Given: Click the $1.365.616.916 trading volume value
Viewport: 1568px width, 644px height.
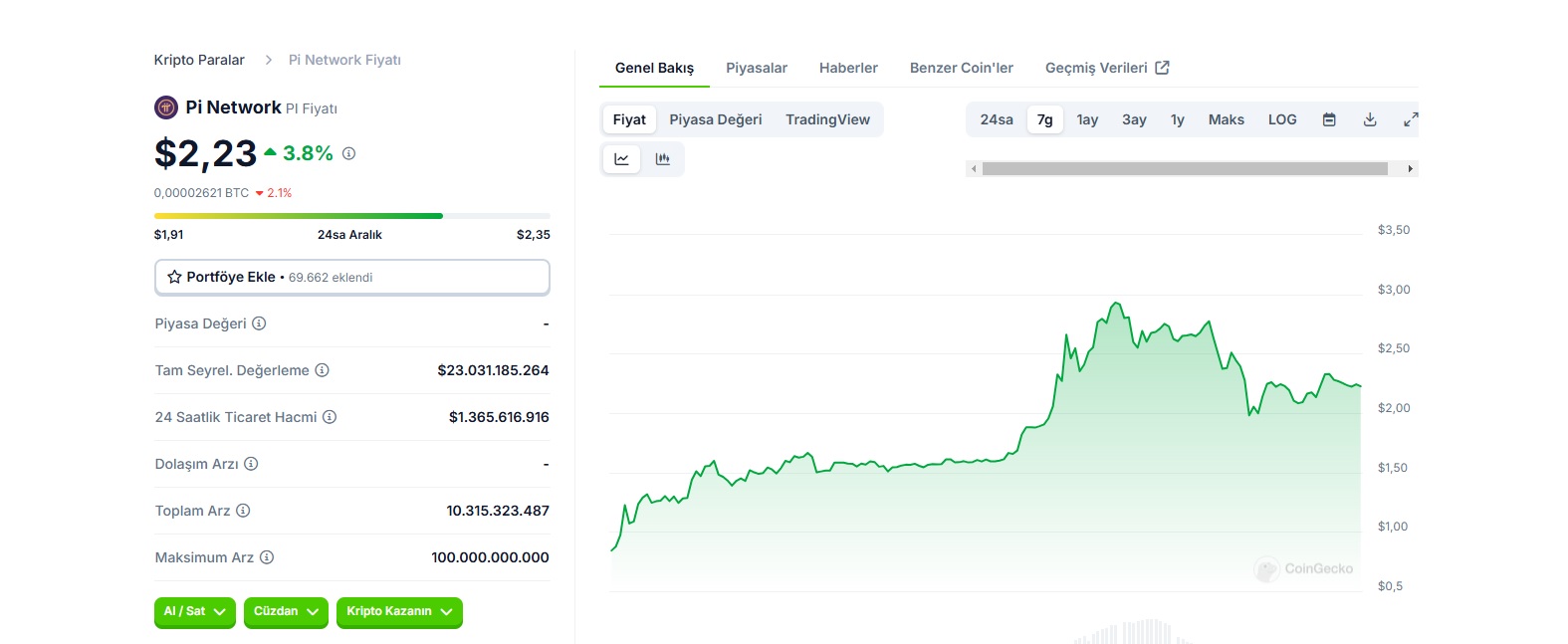Looking at the screenshot, I should click(499, 417).
